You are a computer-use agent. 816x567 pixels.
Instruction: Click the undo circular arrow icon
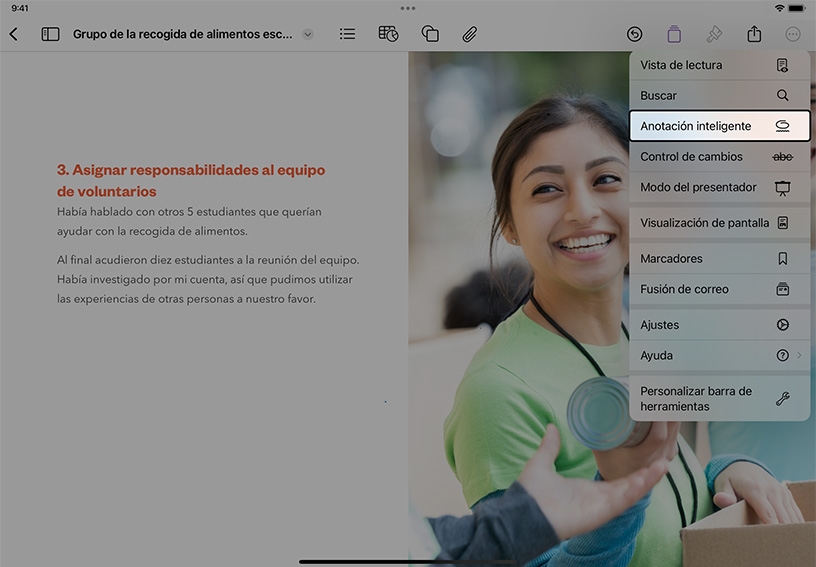(x=634, y=34)
